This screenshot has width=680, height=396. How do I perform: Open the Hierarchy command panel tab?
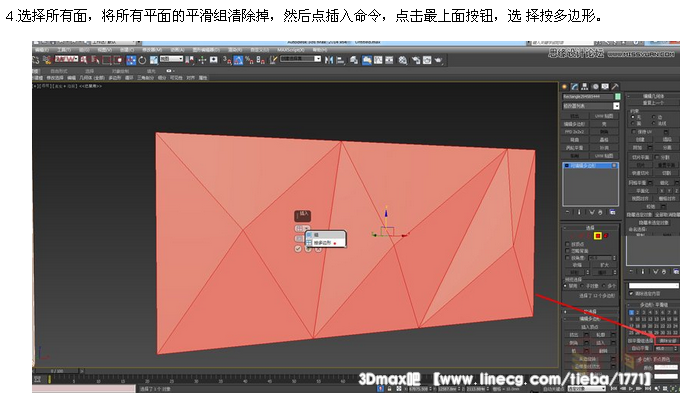pyautogui.click(x=585, y=87)
